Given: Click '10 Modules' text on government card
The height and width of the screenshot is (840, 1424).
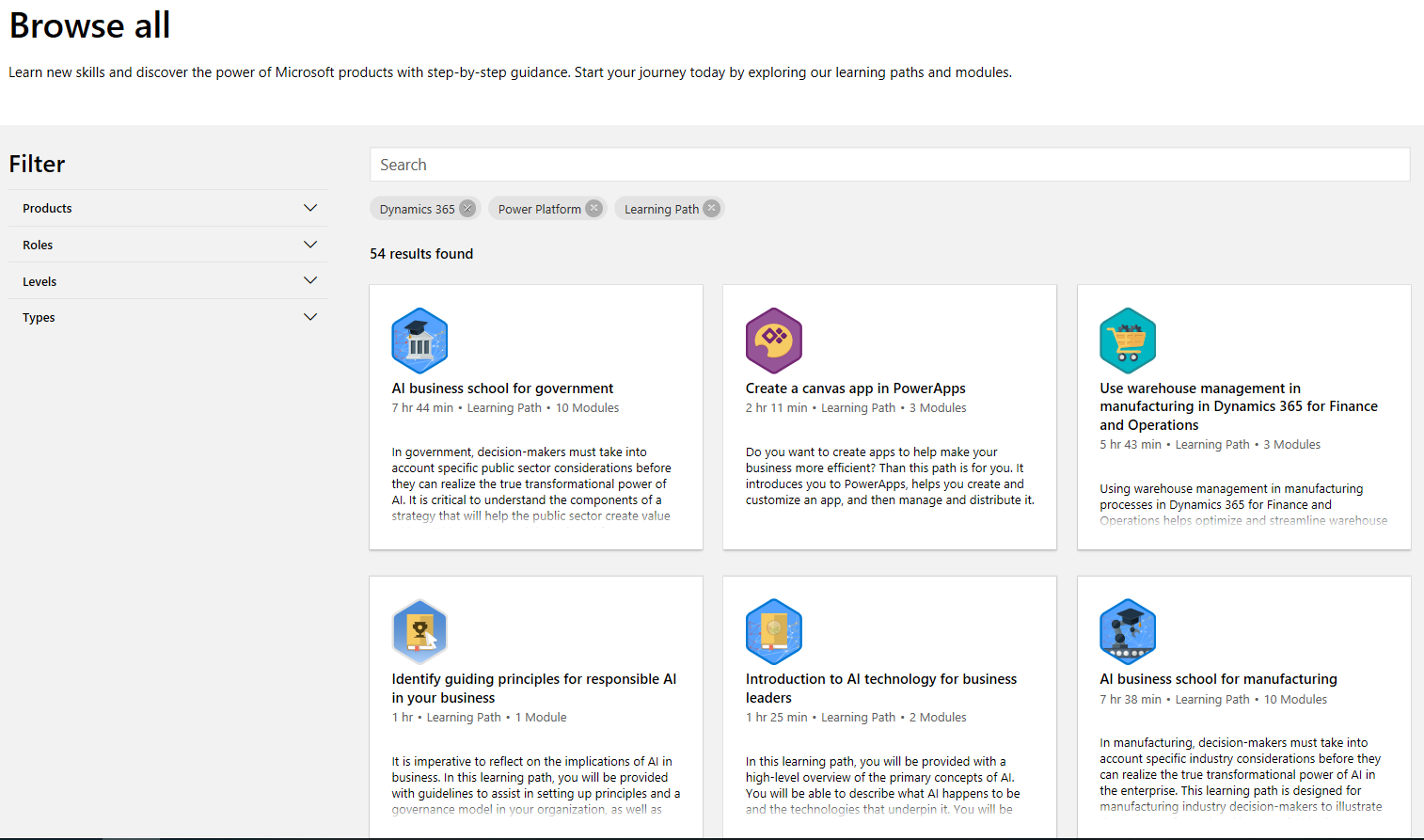Looking at the screenshot, I should click(x=587, y=408).
